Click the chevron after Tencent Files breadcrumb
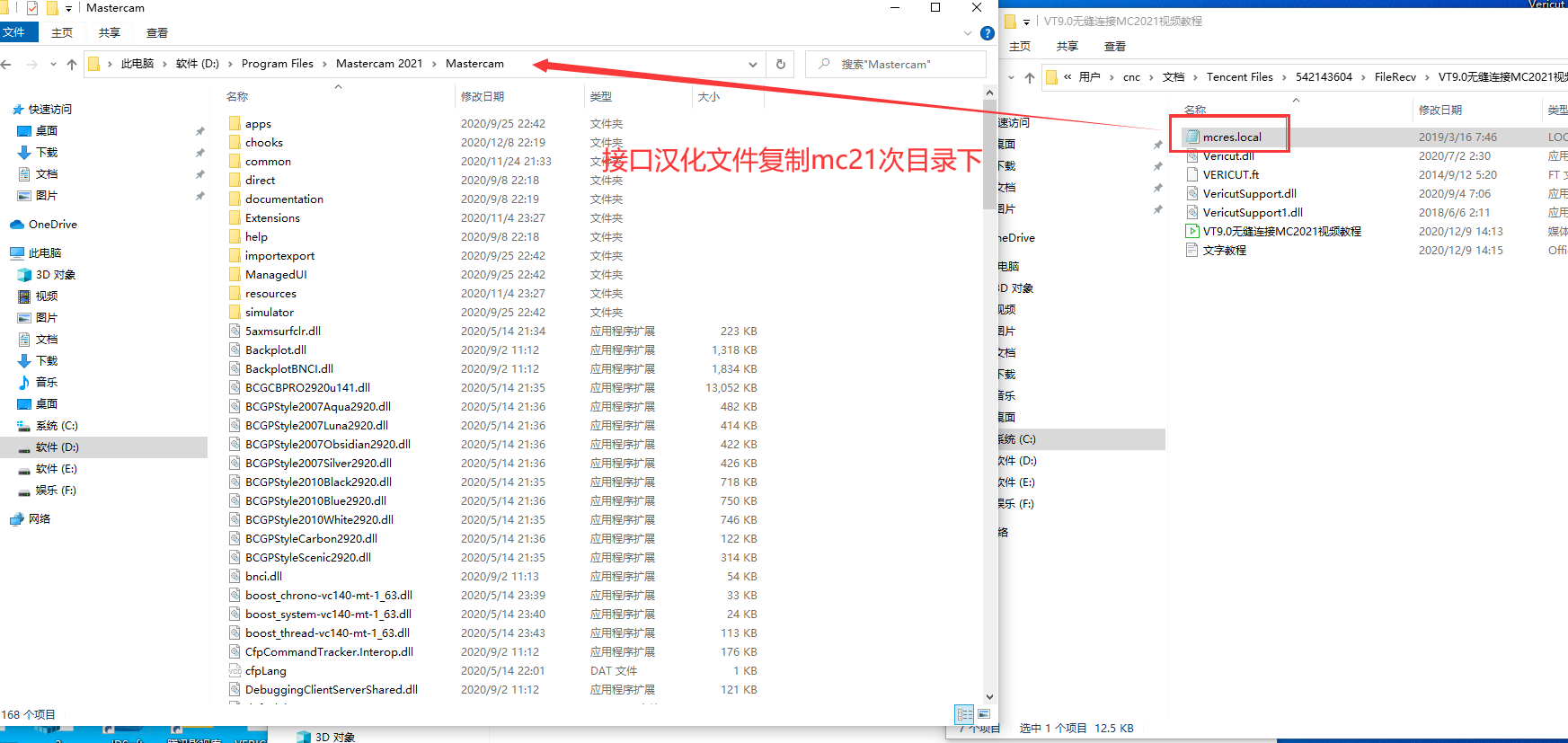1568x743 pixels. click(x=1285, y=77)
